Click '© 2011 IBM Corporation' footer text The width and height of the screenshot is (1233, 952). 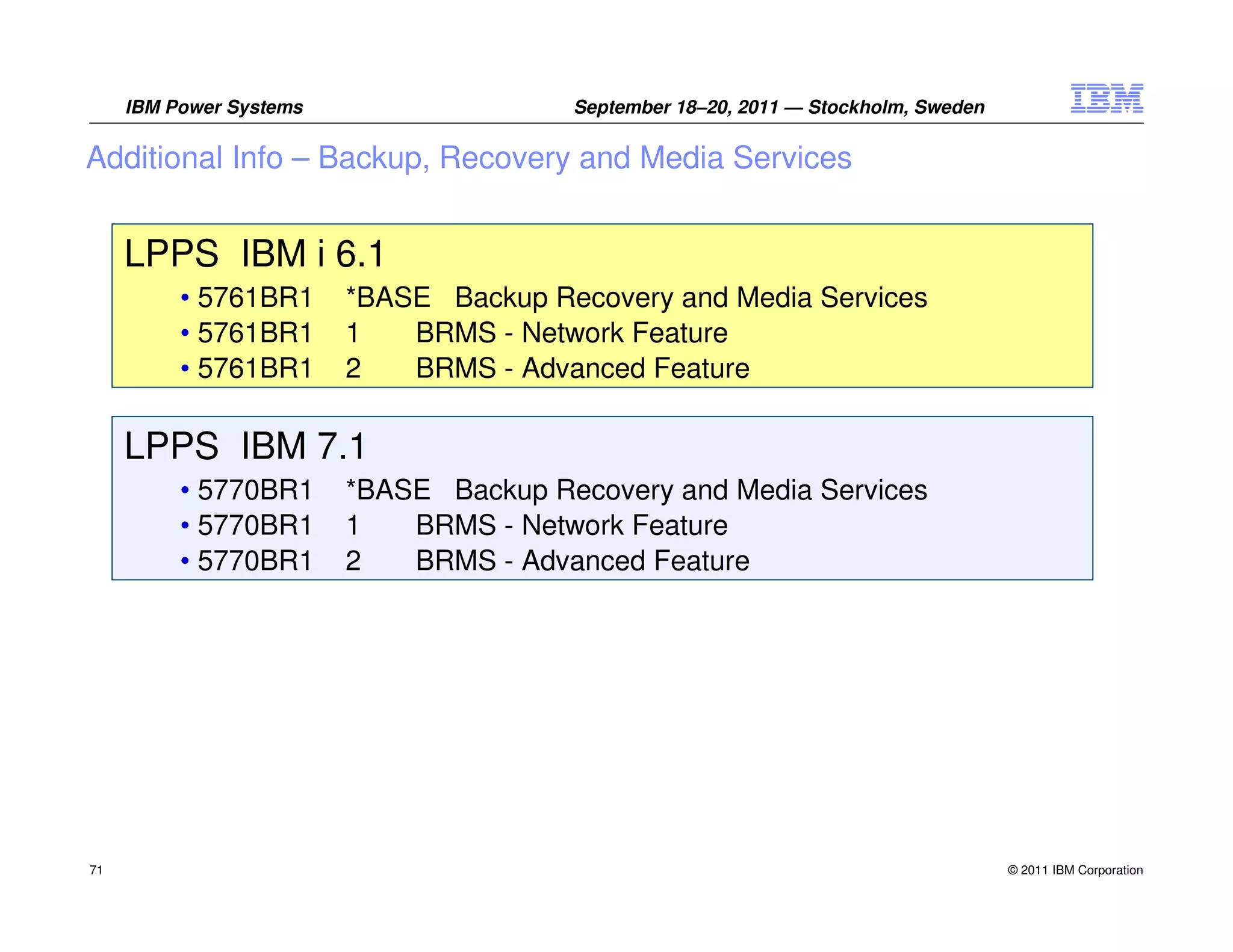click(x=1075, y=870)
